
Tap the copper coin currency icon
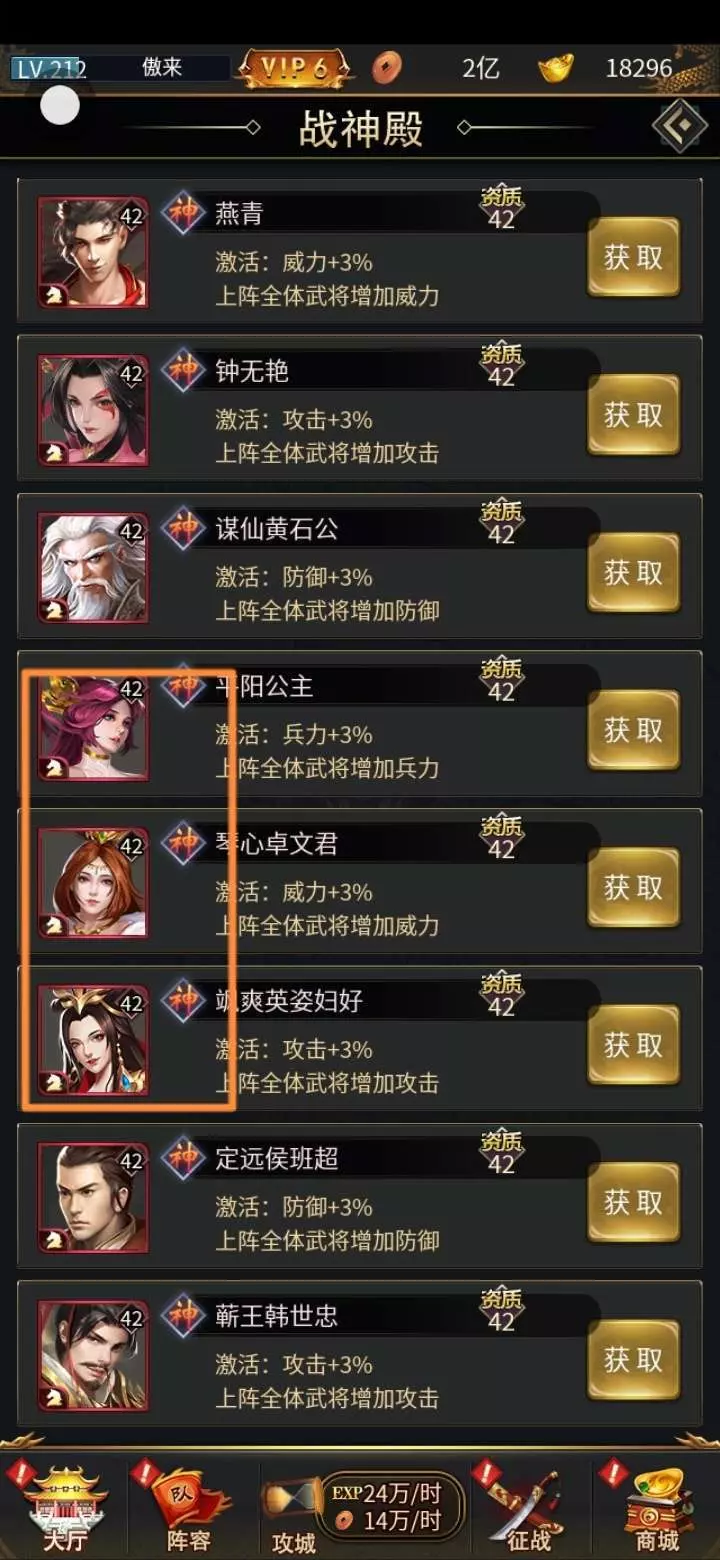pyautogui.click(x=387, y=68)
